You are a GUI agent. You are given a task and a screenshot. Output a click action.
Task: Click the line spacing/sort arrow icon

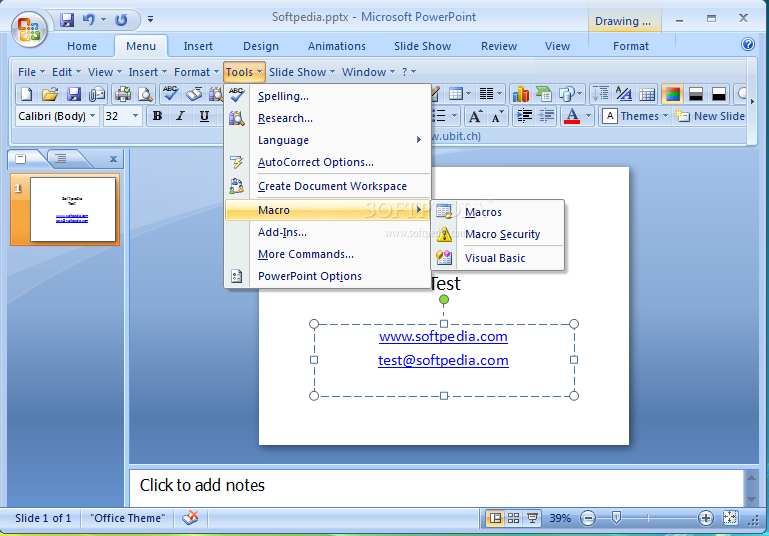click(x=600, y=94)
